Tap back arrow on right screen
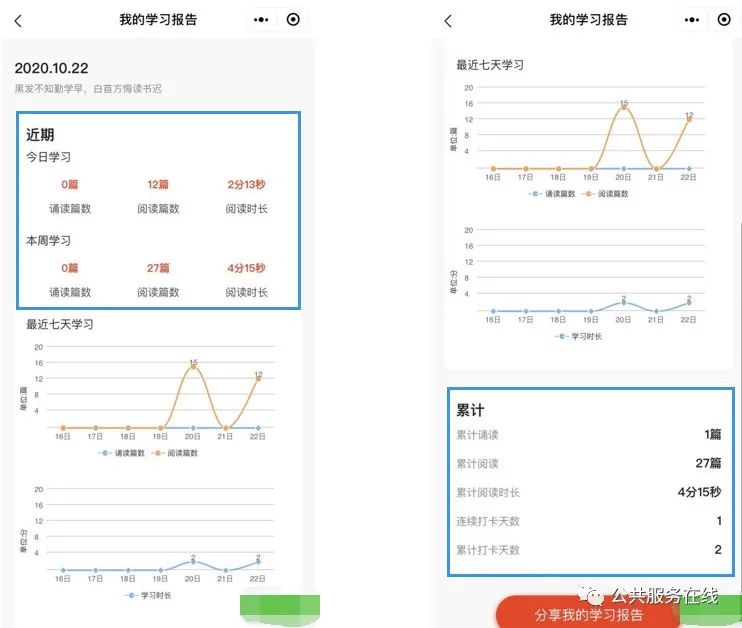 (x=448, y=20)
